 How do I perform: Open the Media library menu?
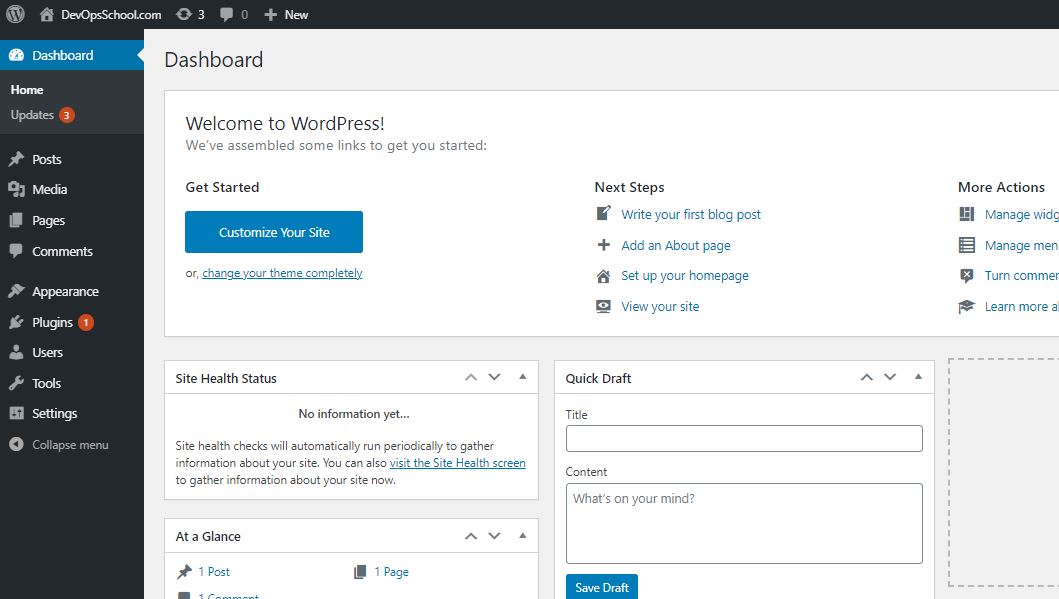49,189
